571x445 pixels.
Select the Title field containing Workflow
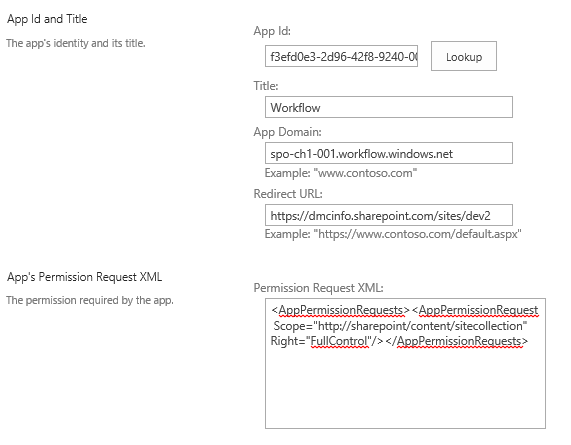point(389,107)
